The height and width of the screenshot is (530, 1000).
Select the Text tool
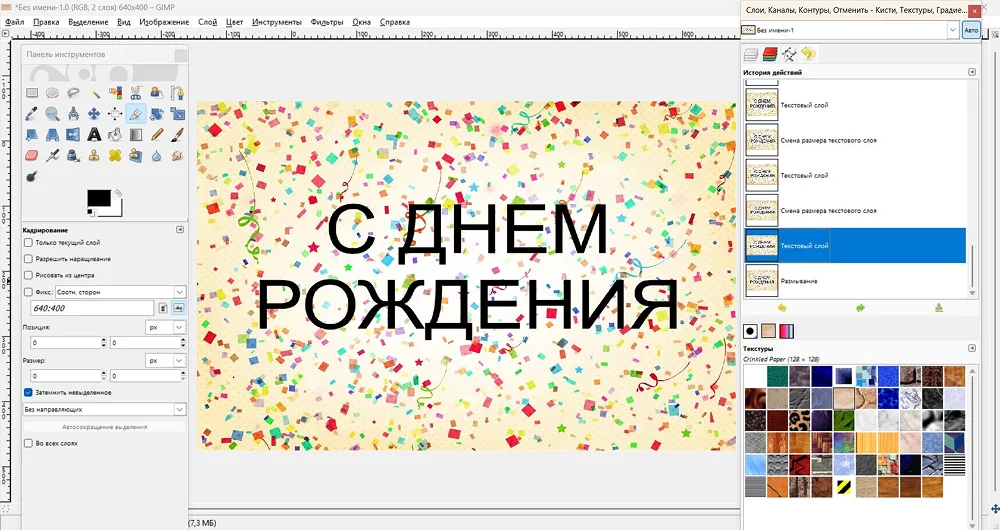94,135
